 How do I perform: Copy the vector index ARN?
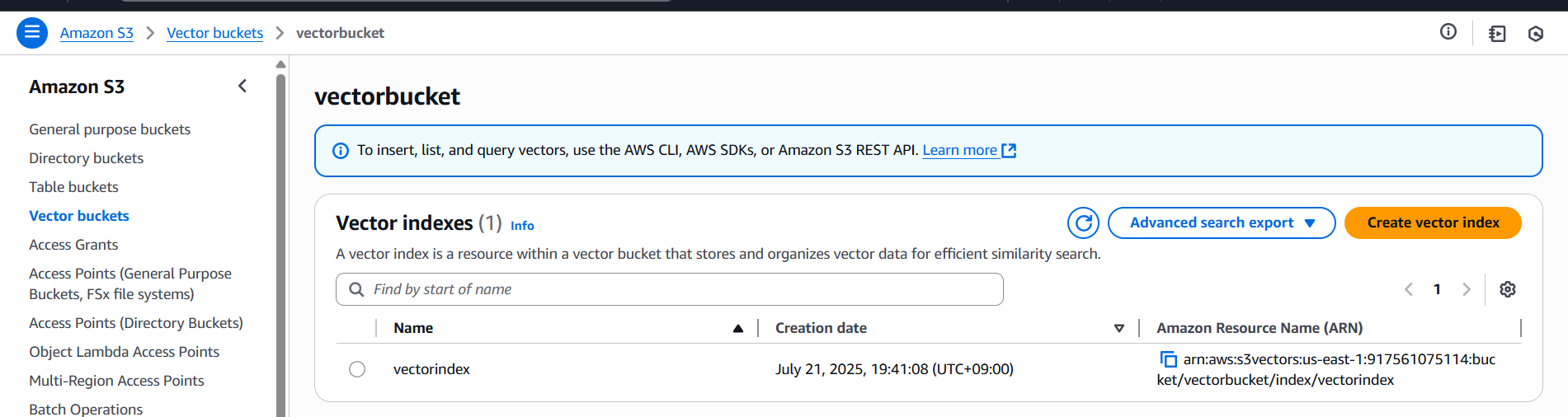pos(1168,359)
